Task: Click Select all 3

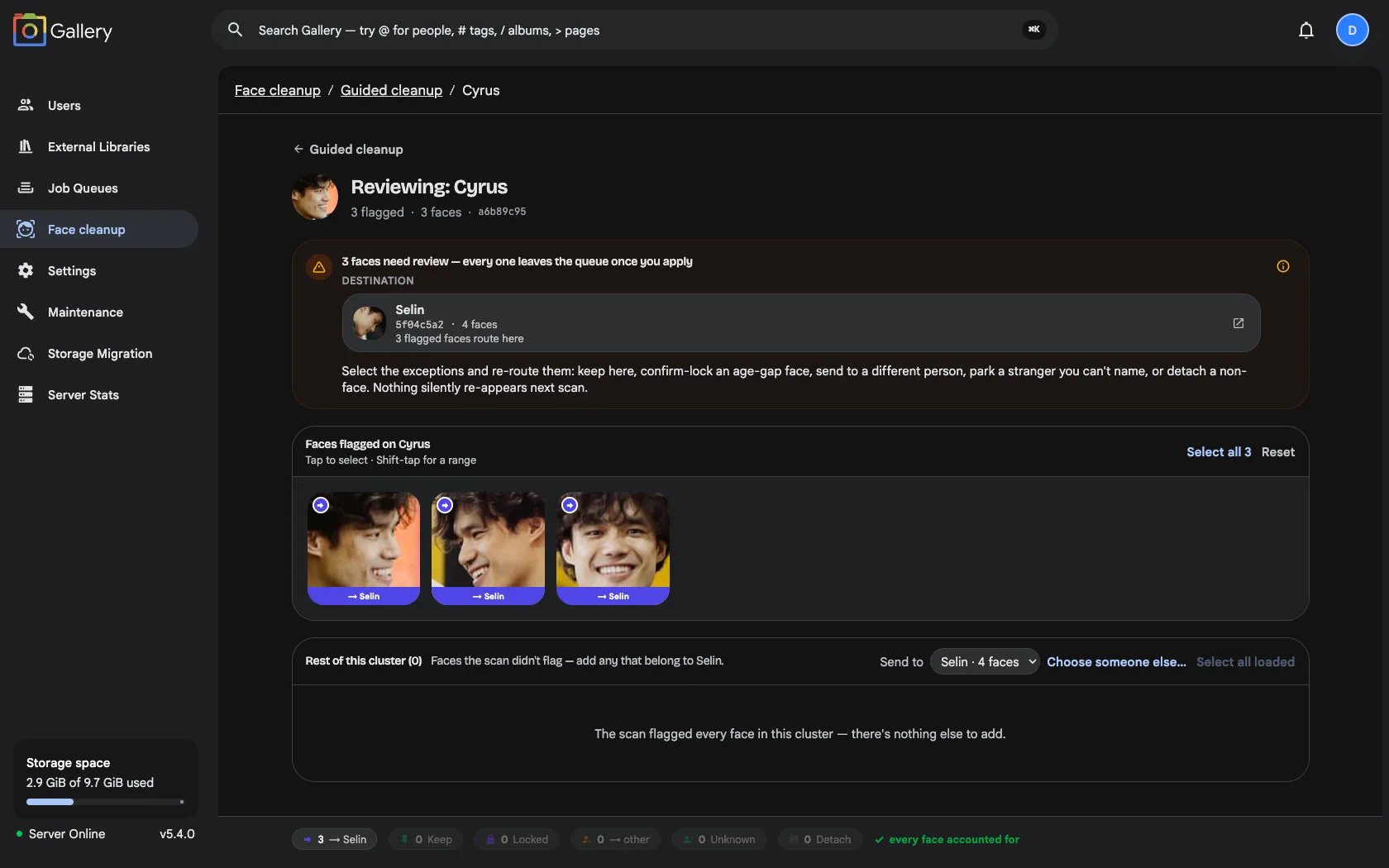Action: [1219, 451]
